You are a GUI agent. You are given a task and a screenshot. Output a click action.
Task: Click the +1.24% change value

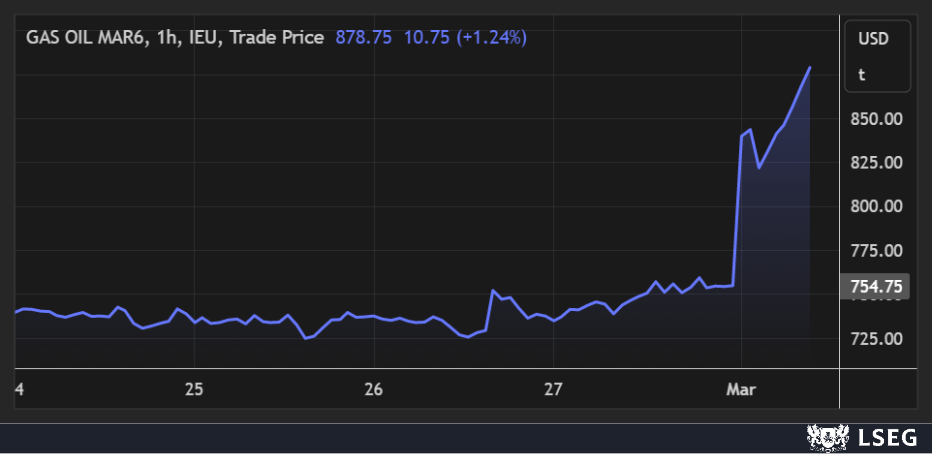tap(491, 37)
